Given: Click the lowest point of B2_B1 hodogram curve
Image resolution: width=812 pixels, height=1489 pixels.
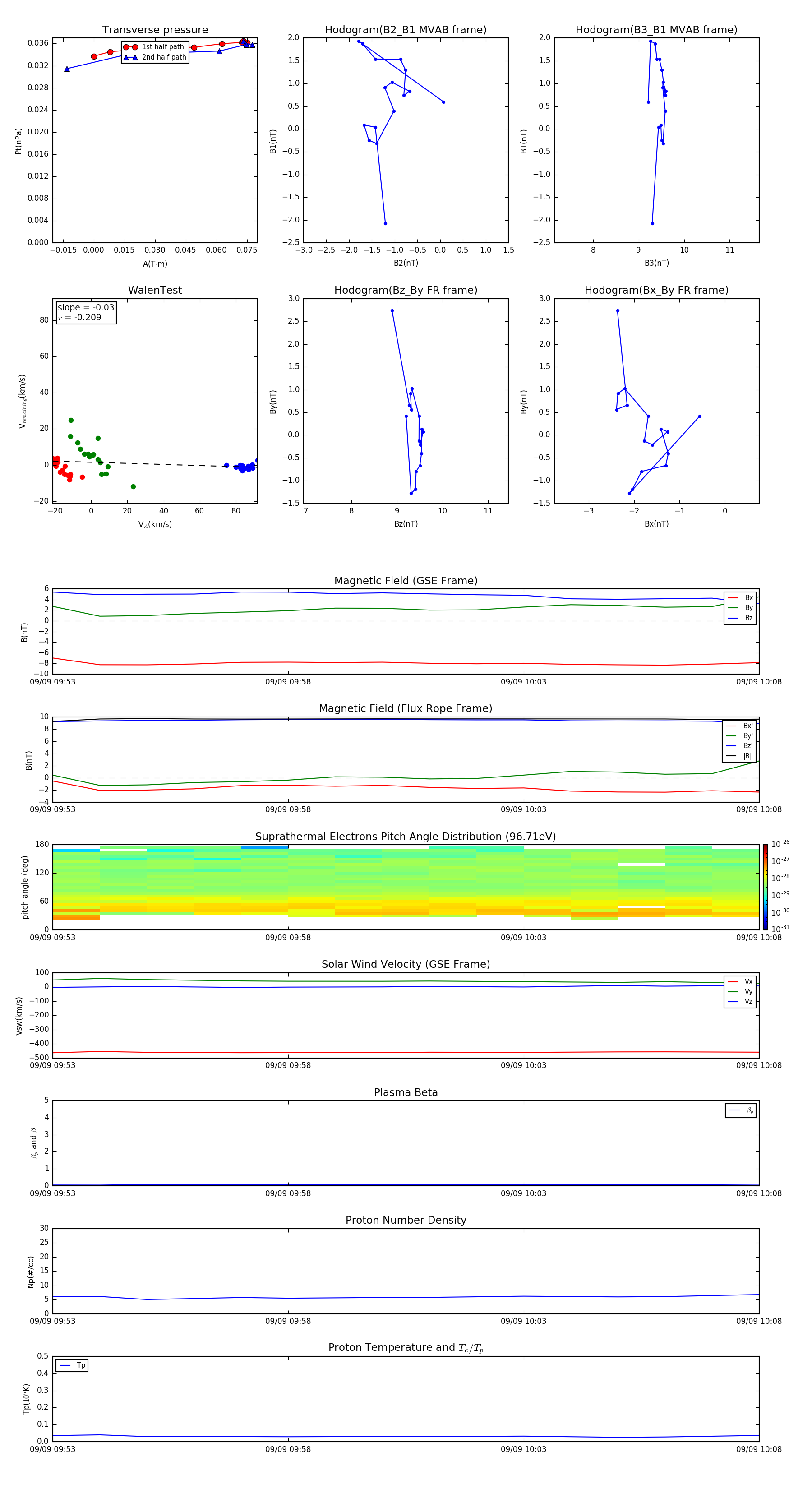Looking at the screenshot, I should point(386,224).
